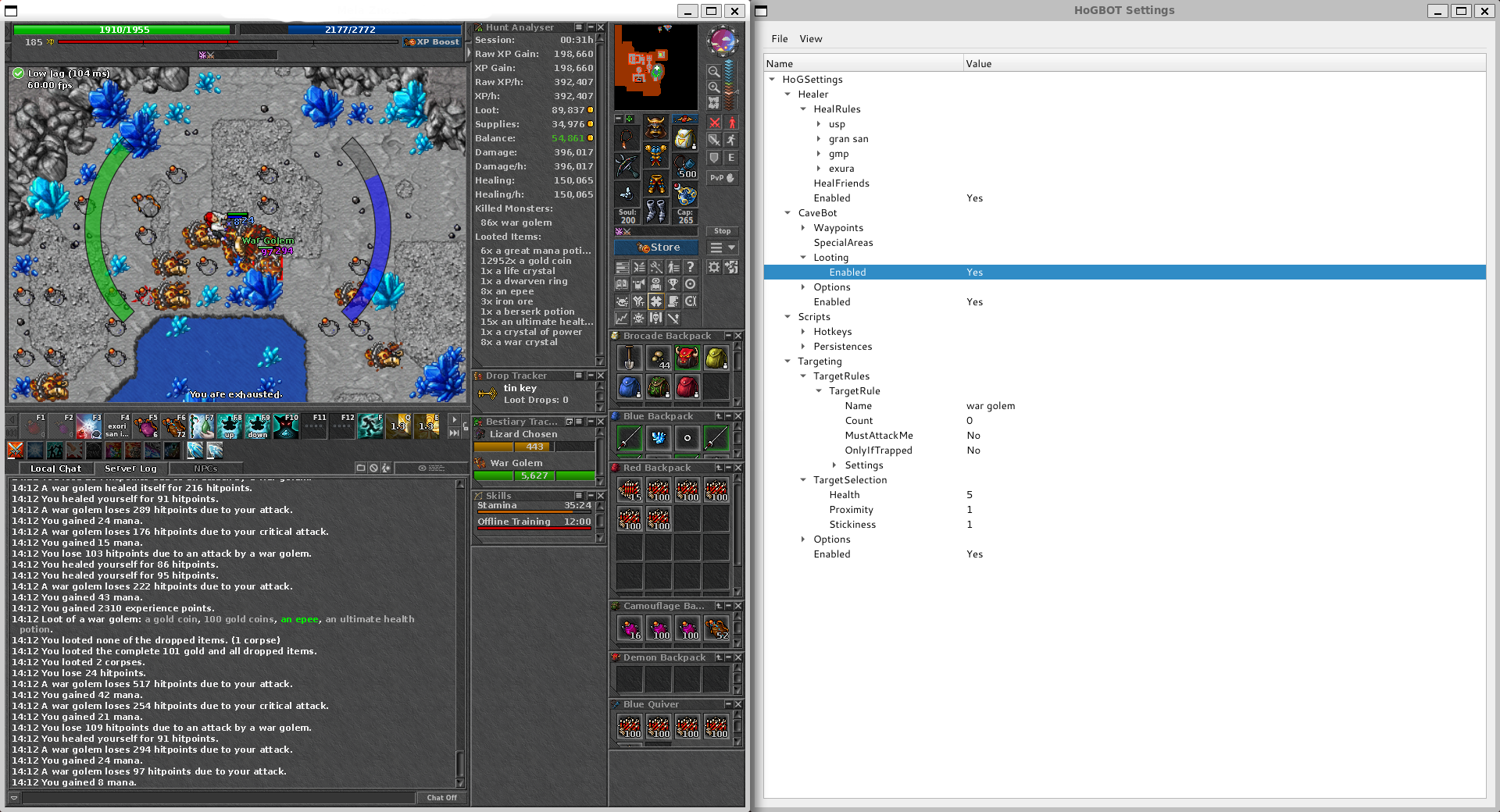Toggle the red chase opponent stance

click(732, 123)
